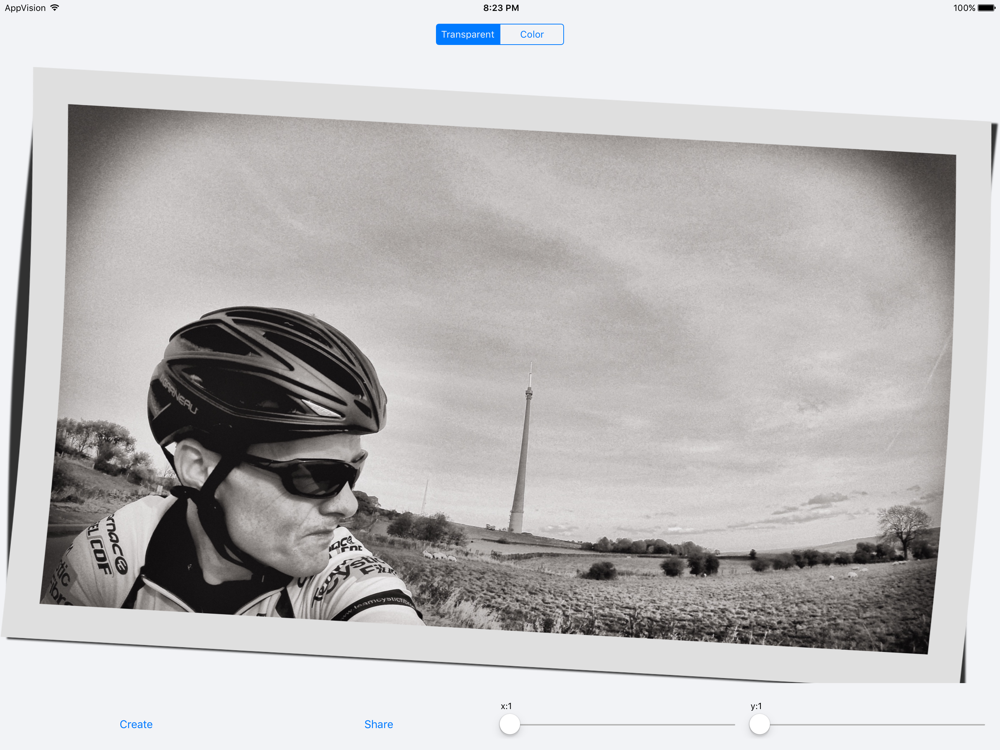
Task: Tap the x:1 slider label
Action: pos(506,706)
